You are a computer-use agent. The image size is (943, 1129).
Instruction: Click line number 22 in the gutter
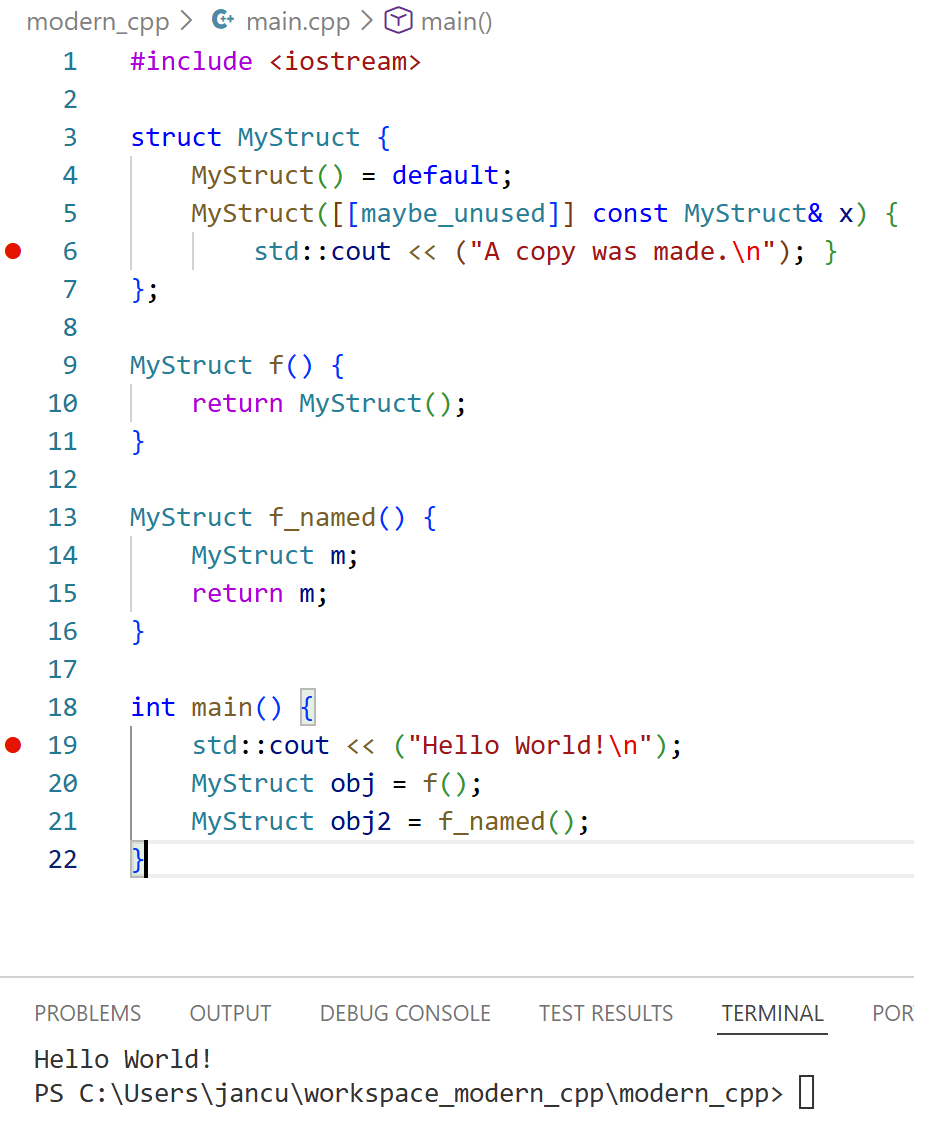63,860
